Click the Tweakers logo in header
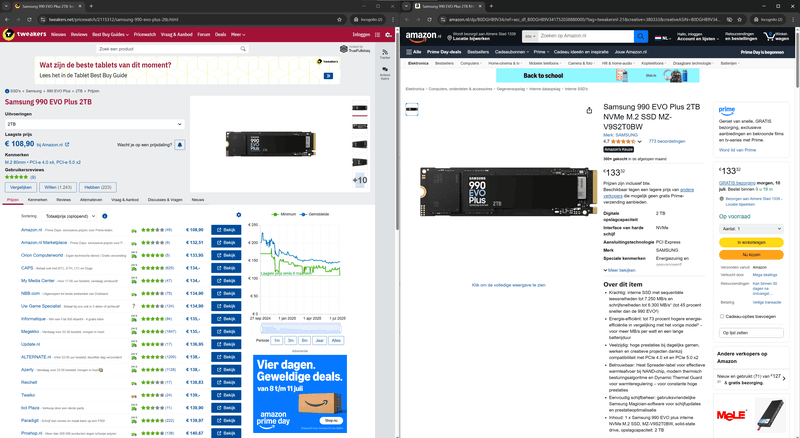Viewport: 800px width, 438px height. pyautogui.click(x=24, y=34)
